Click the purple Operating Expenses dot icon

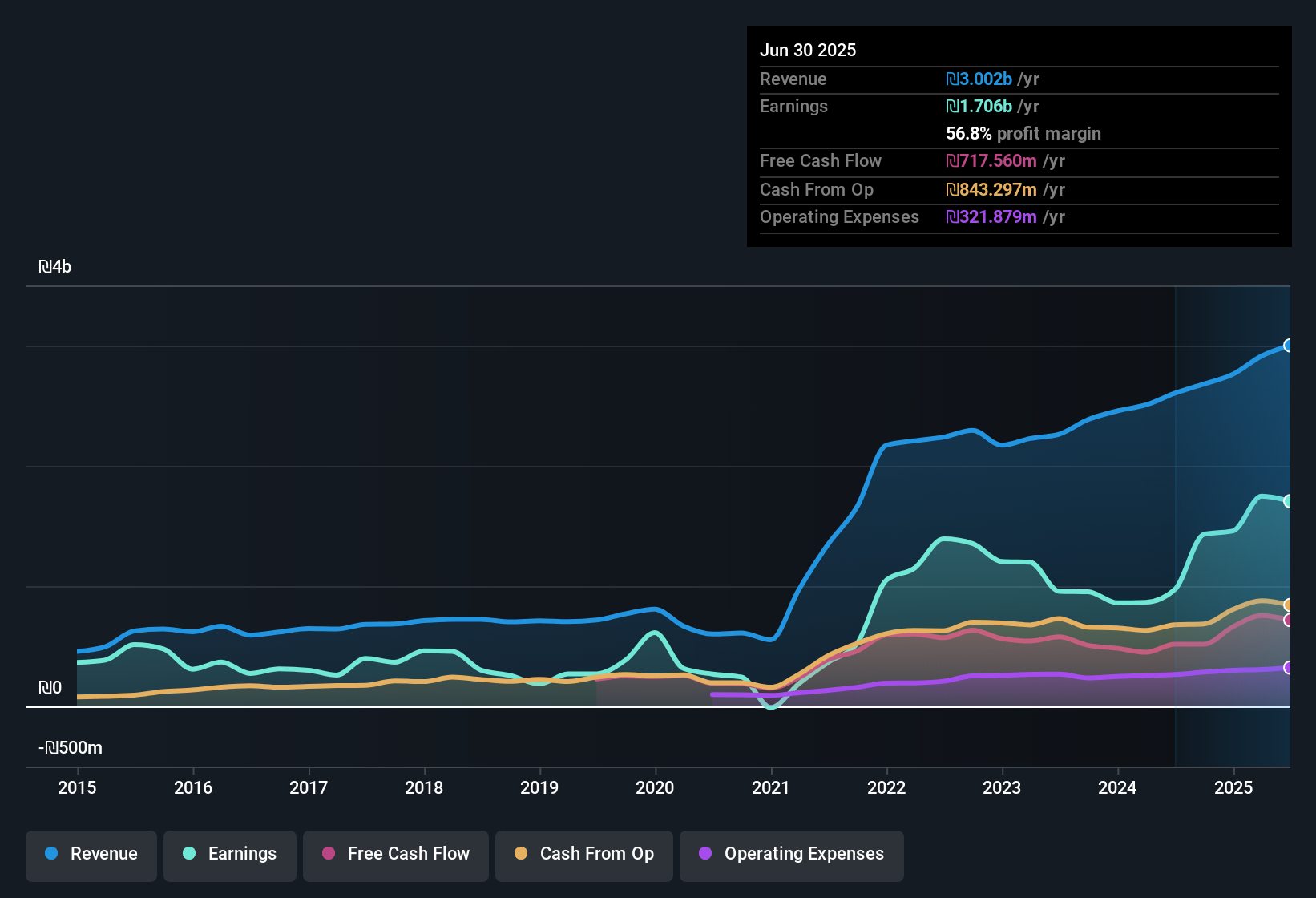click(x=705, y=854)
